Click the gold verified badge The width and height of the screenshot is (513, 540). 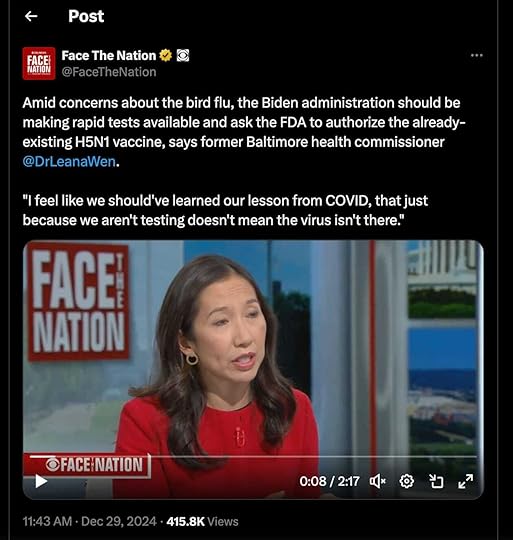click(166, 55)
